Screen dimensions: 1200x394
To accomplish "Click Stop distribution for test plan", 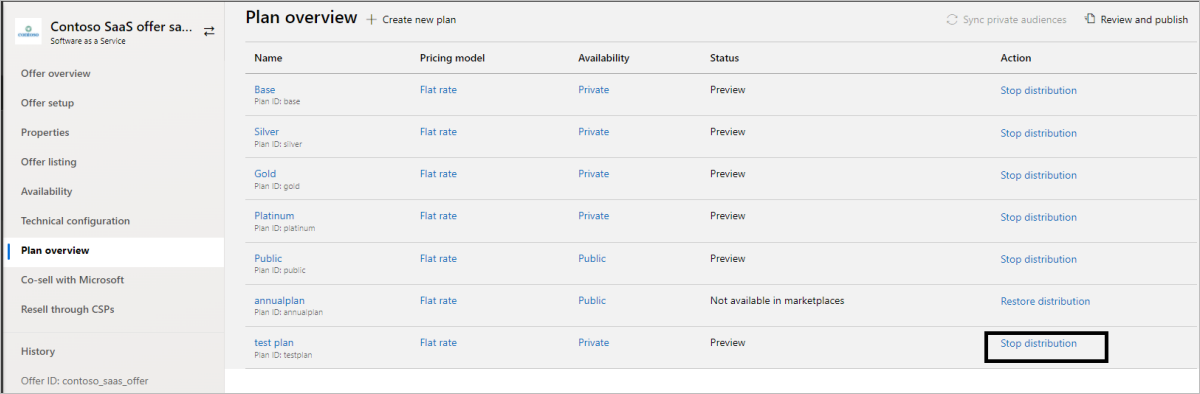I will pos(1038,343).
